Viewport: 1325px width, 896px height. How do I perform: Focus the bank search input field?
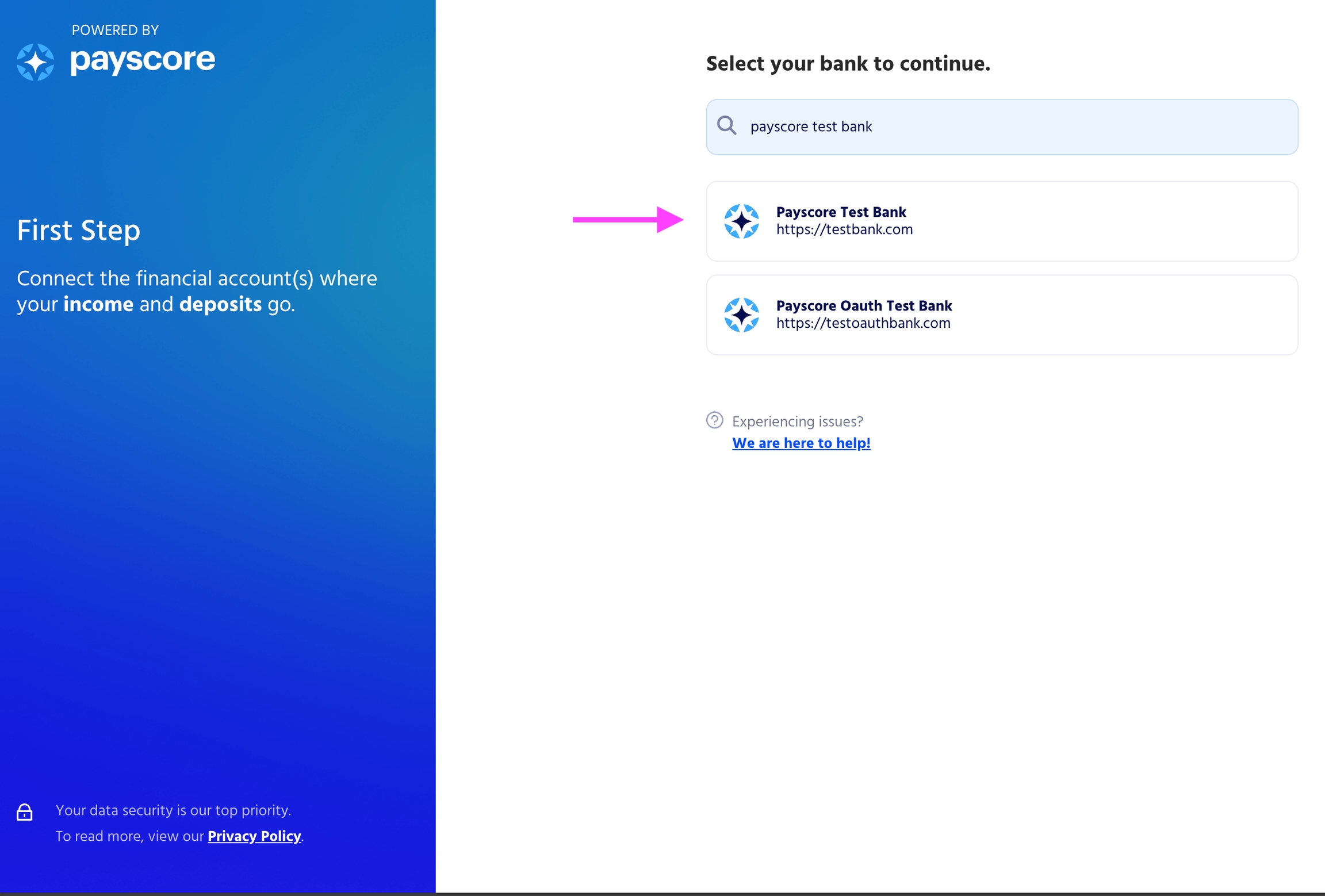[x=1012, y=127]
